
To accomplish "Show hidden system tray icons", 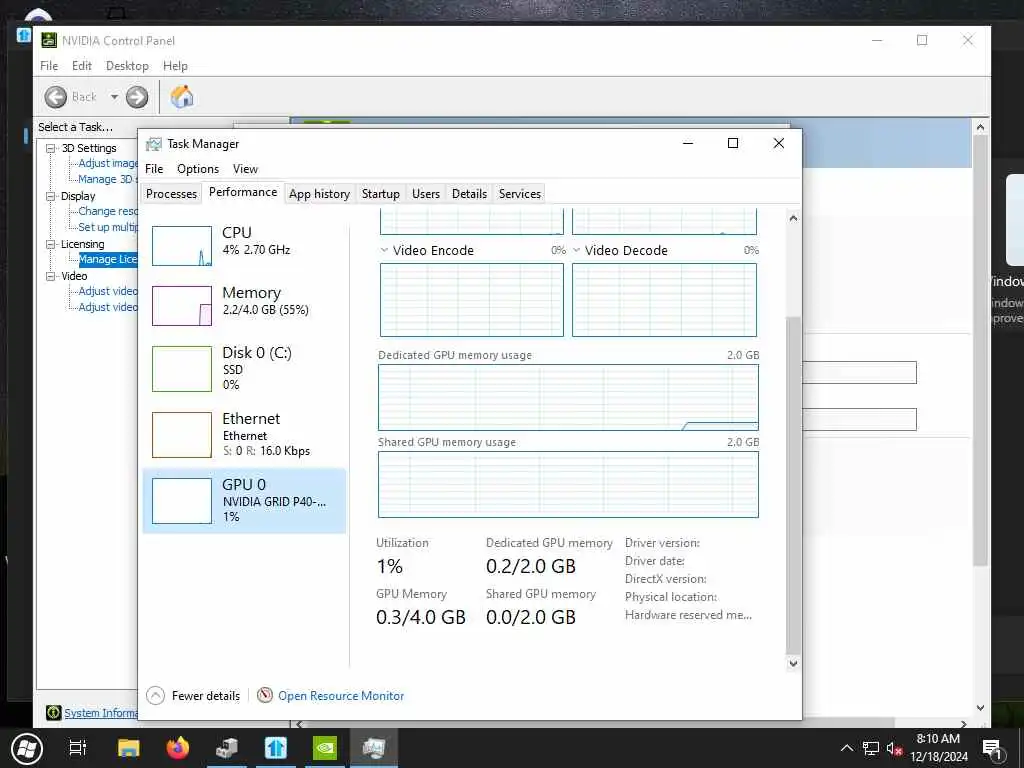I will click(847, 748).
